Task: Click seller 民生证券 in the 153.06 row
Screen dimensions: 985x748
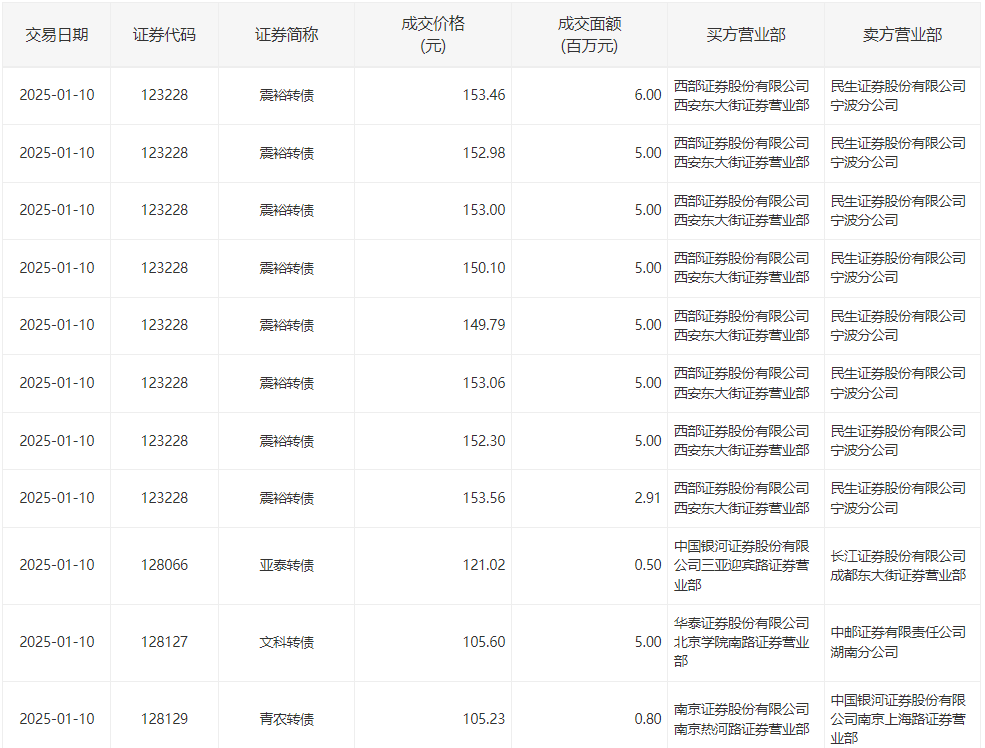Action: point(898,384)
